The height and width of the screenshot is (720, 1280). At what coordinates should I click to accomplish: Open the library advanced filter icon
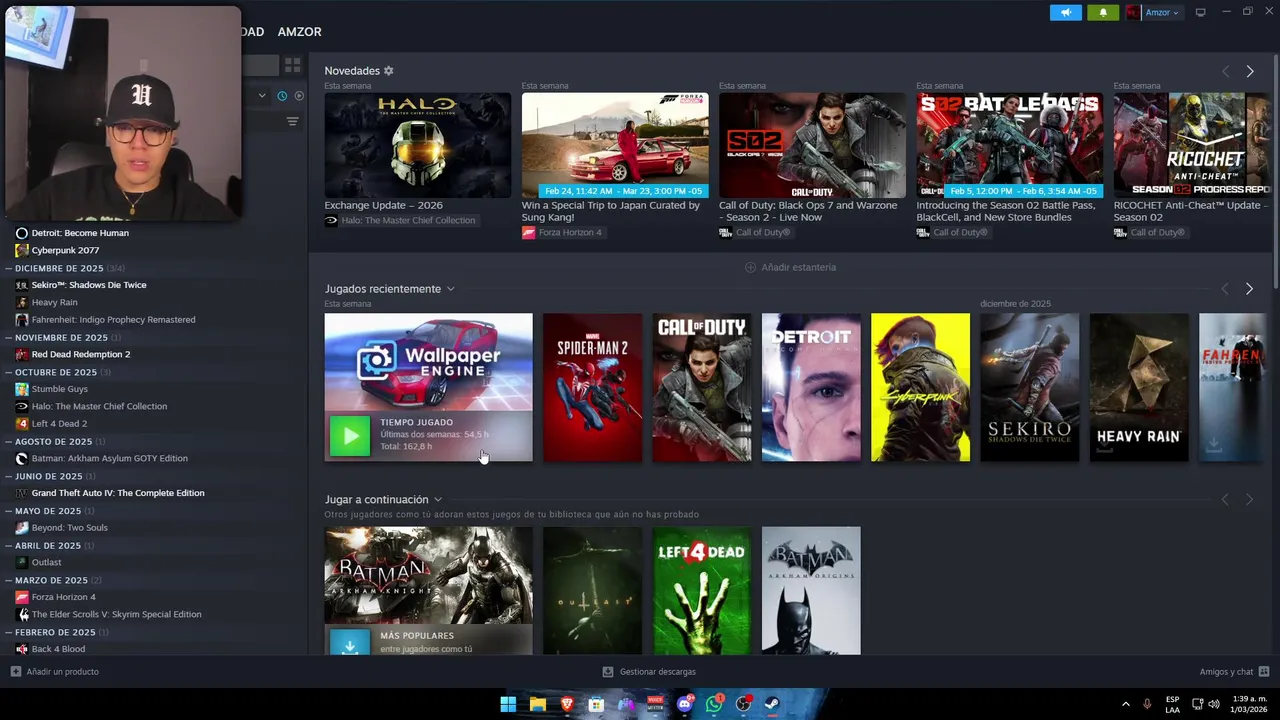(292, 122)
